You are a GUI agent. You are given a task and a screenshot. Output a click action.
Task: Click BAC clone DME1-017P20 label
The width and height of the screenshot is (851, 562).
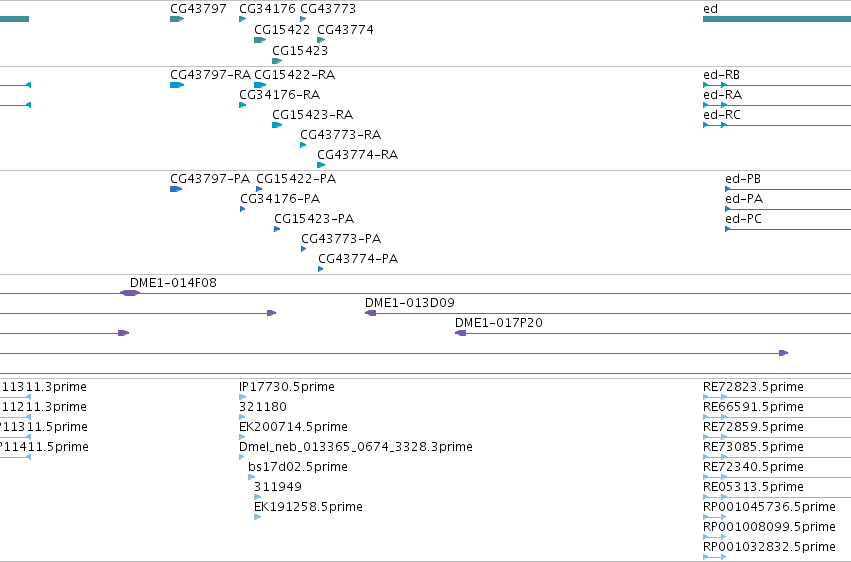(499, 322)
